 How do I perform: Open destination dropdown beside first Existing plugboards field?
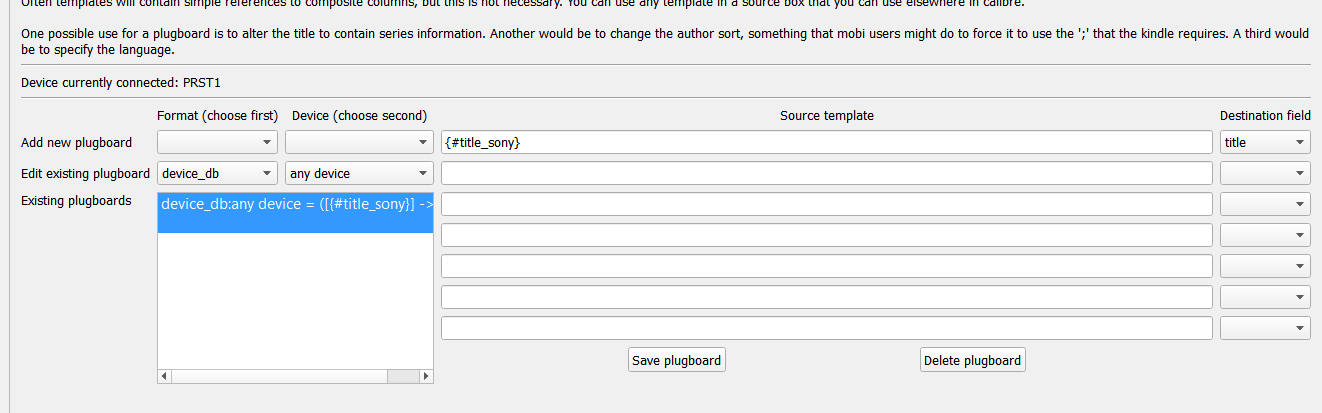(x=1264, y=204)
